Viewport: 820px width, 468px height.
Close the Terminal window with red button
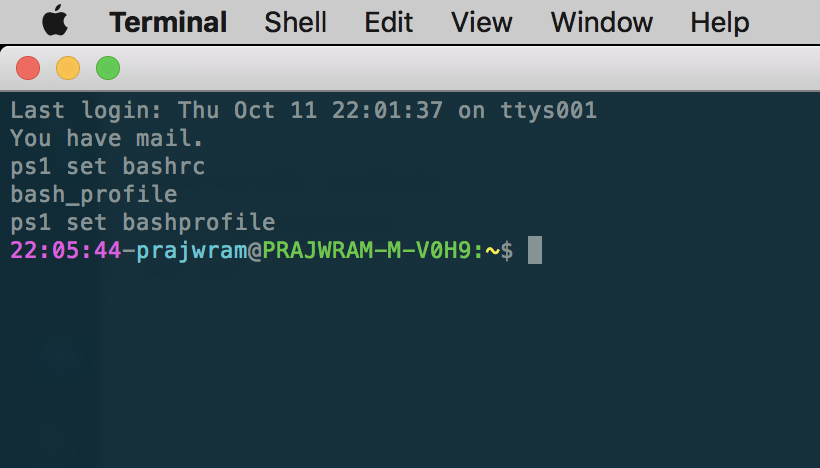[x=28, y=68]
